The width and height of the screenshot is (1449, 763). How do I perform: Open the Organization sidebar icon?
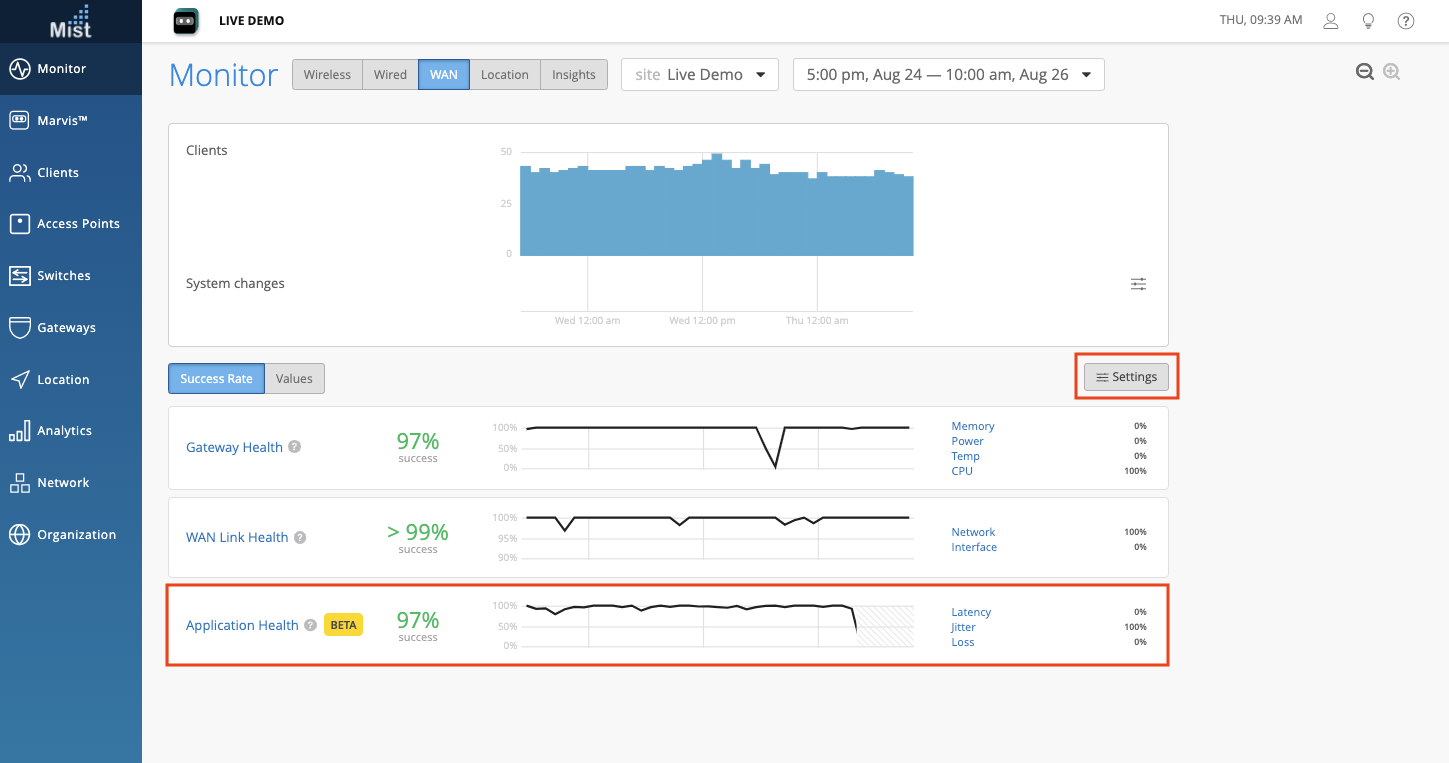click(x=19, y=535)
